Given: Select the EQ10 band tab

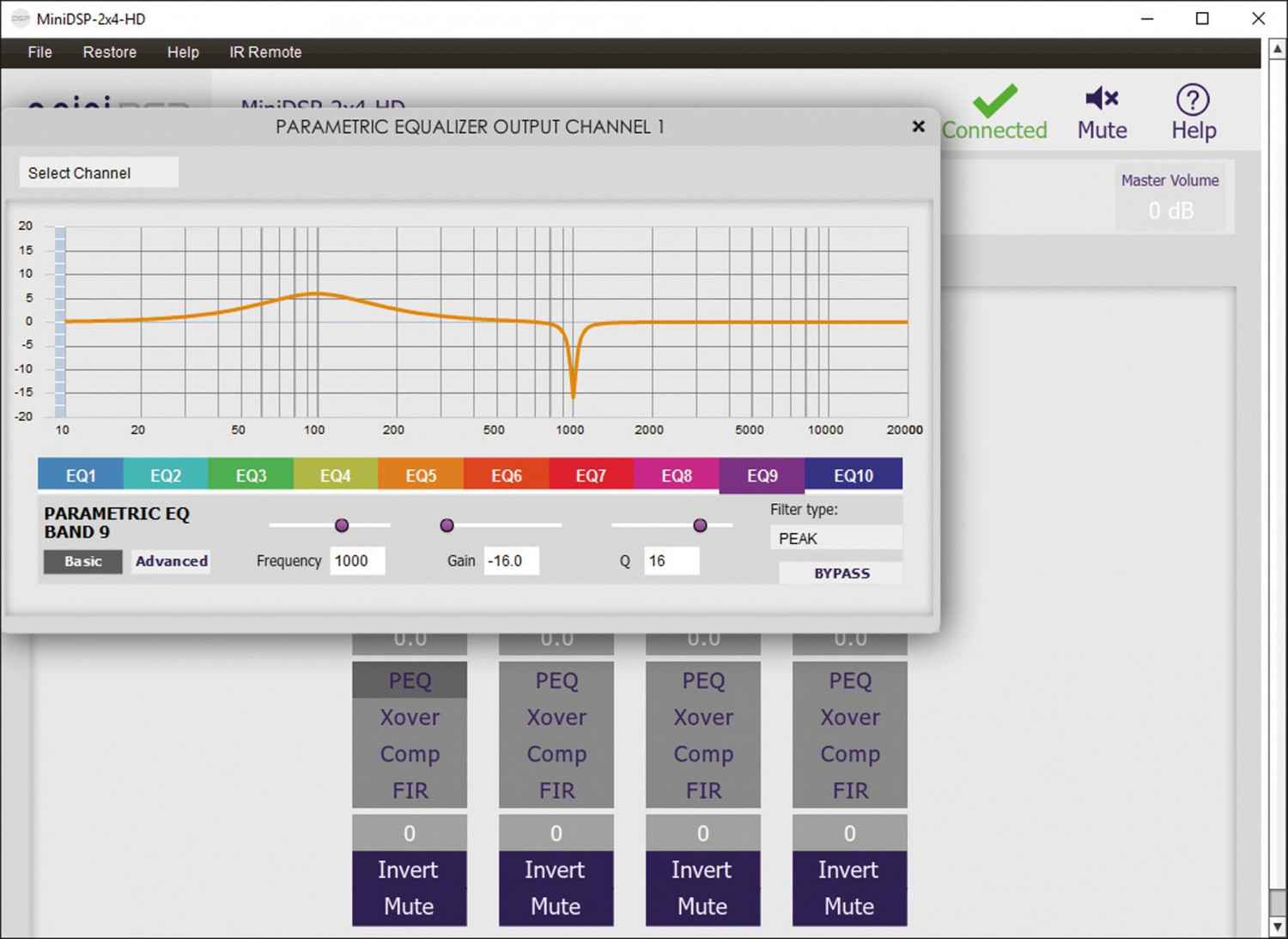Looking at the screenshot, I should tap(854, 475).
